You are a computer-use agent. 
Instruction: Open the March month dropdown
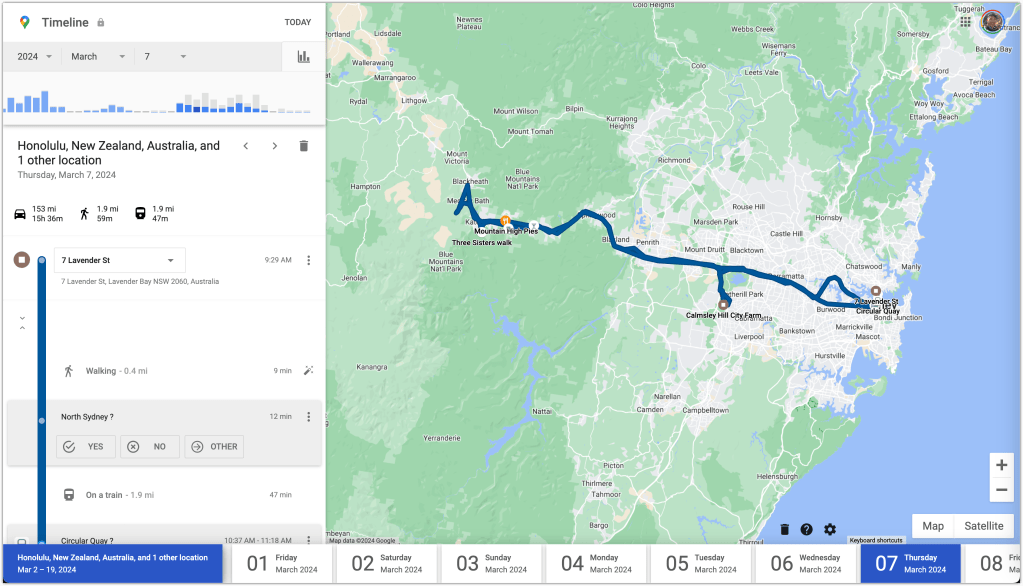(x=98, y=57)
